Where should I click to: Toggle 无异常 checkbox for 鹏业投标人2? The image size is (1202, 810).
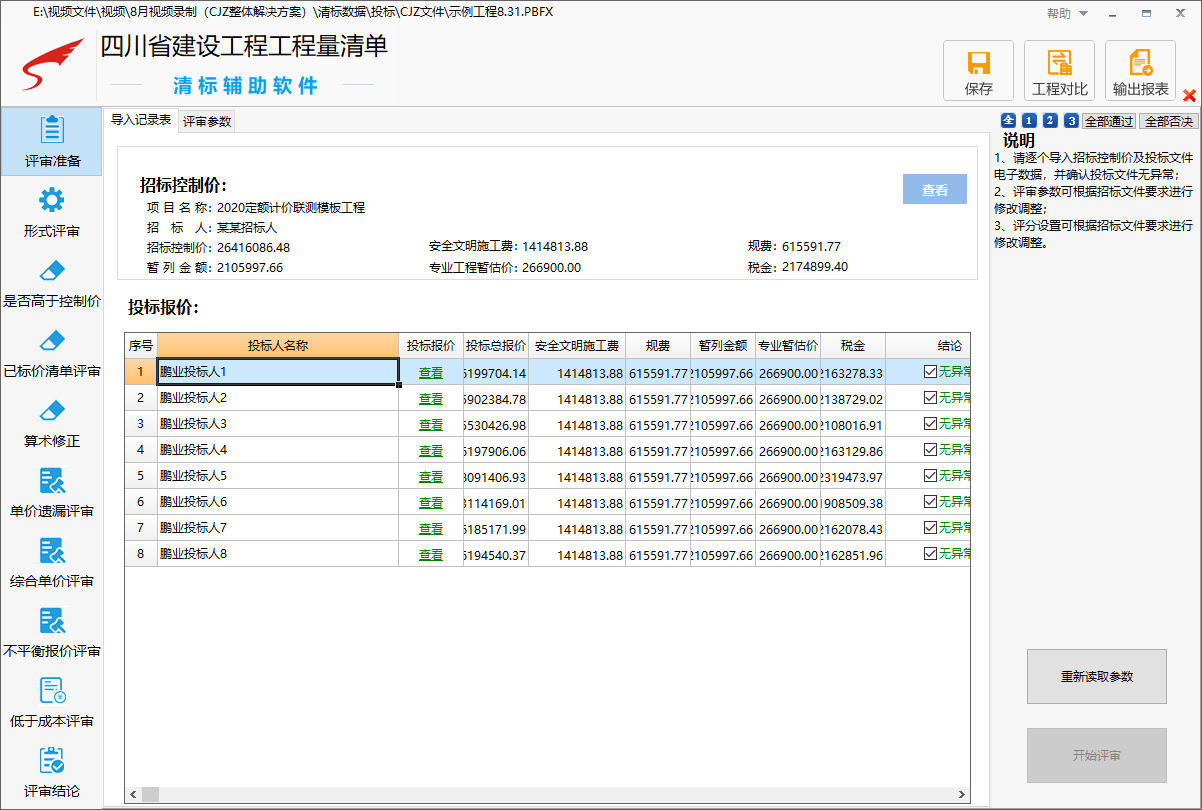tap(931, 398)
